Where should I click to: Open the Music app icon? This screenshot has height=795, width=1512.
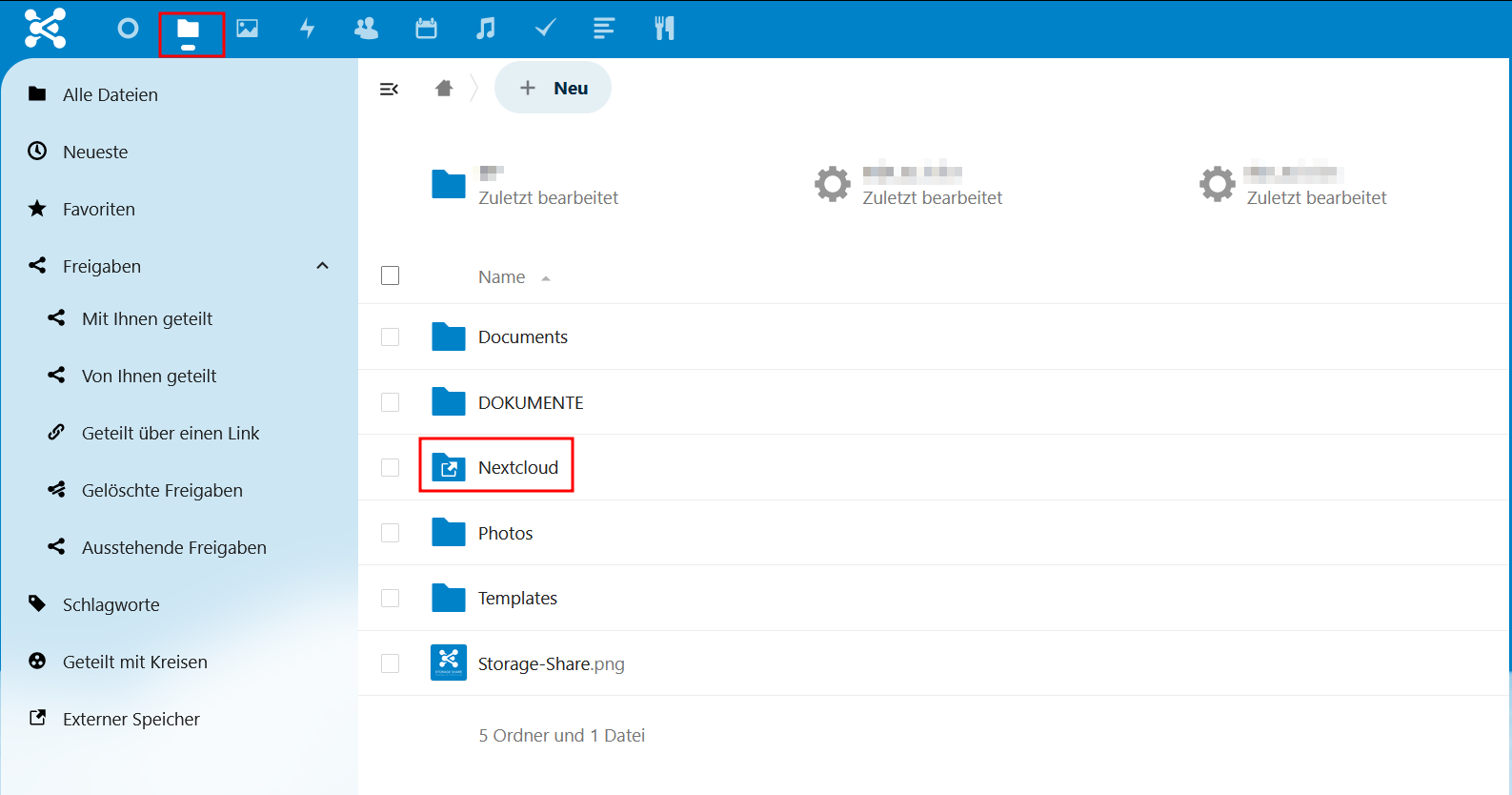tap(485, 29)
